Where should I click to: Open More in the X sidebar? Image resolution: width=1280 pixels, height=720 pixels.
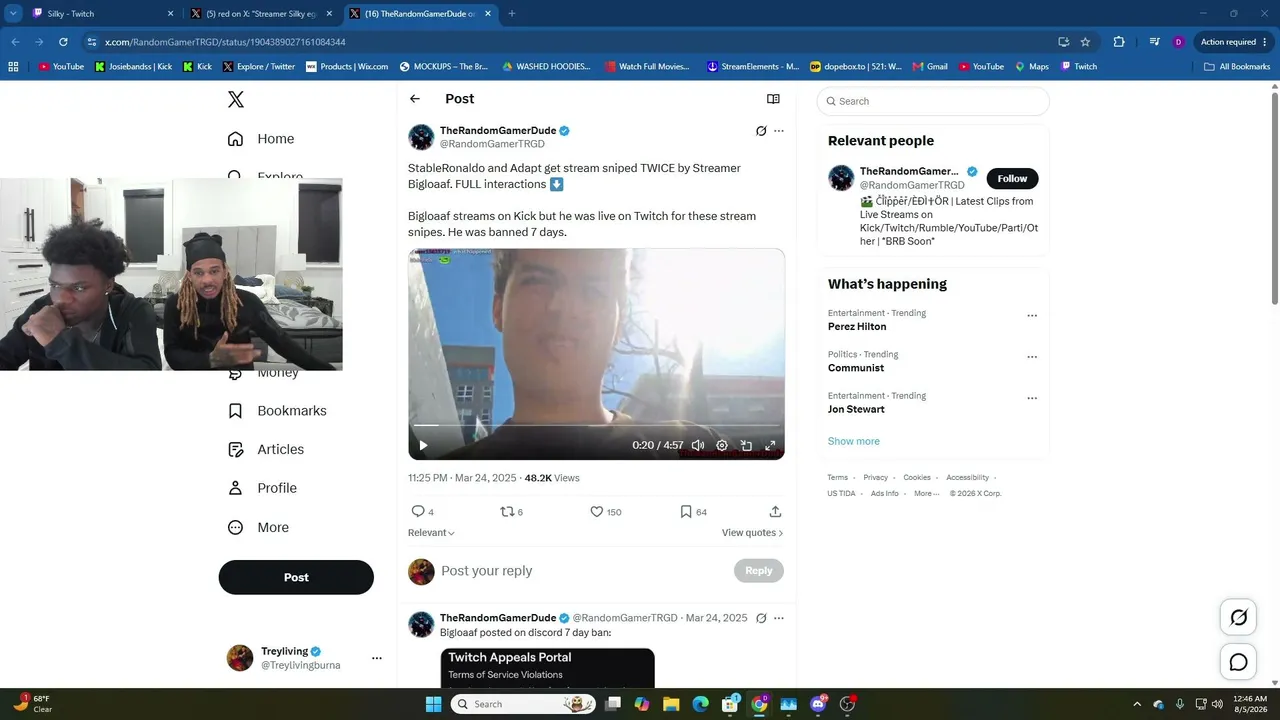click(258, 527)
